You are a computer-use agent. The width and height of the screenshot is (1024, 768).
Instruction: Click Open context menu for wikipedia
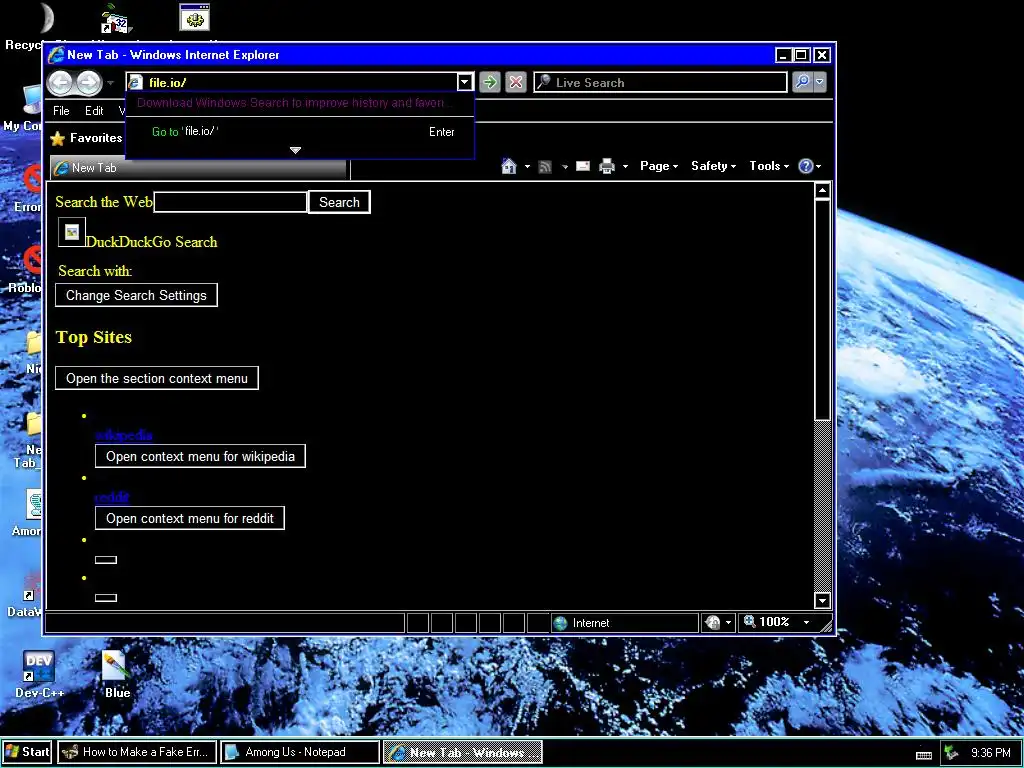(200, 456)
